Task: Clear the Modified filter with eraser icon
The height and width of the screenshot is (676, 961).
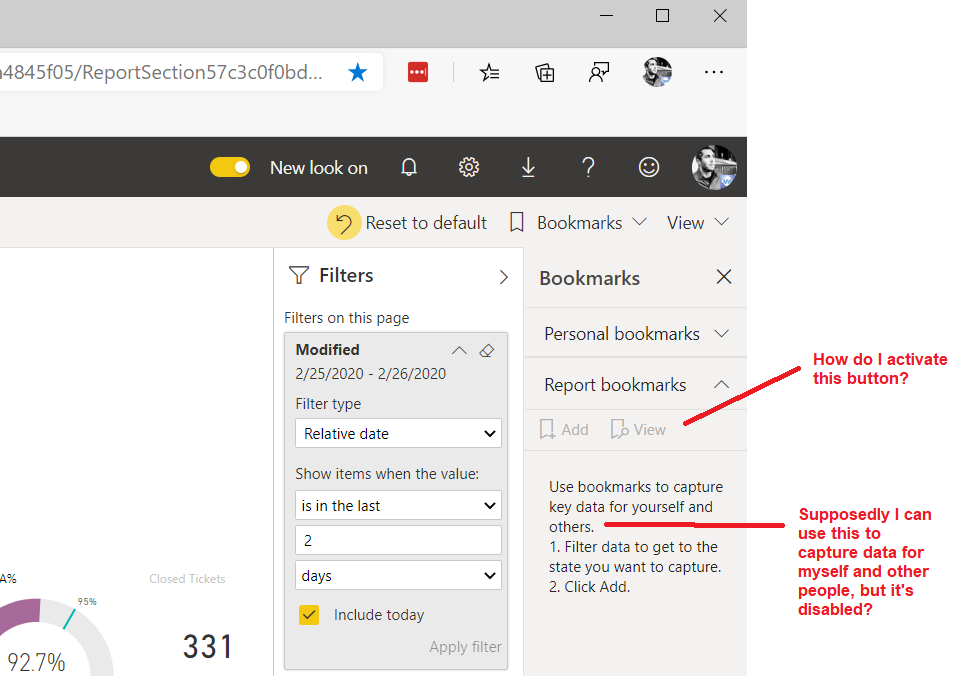Action: click(487, 351)
